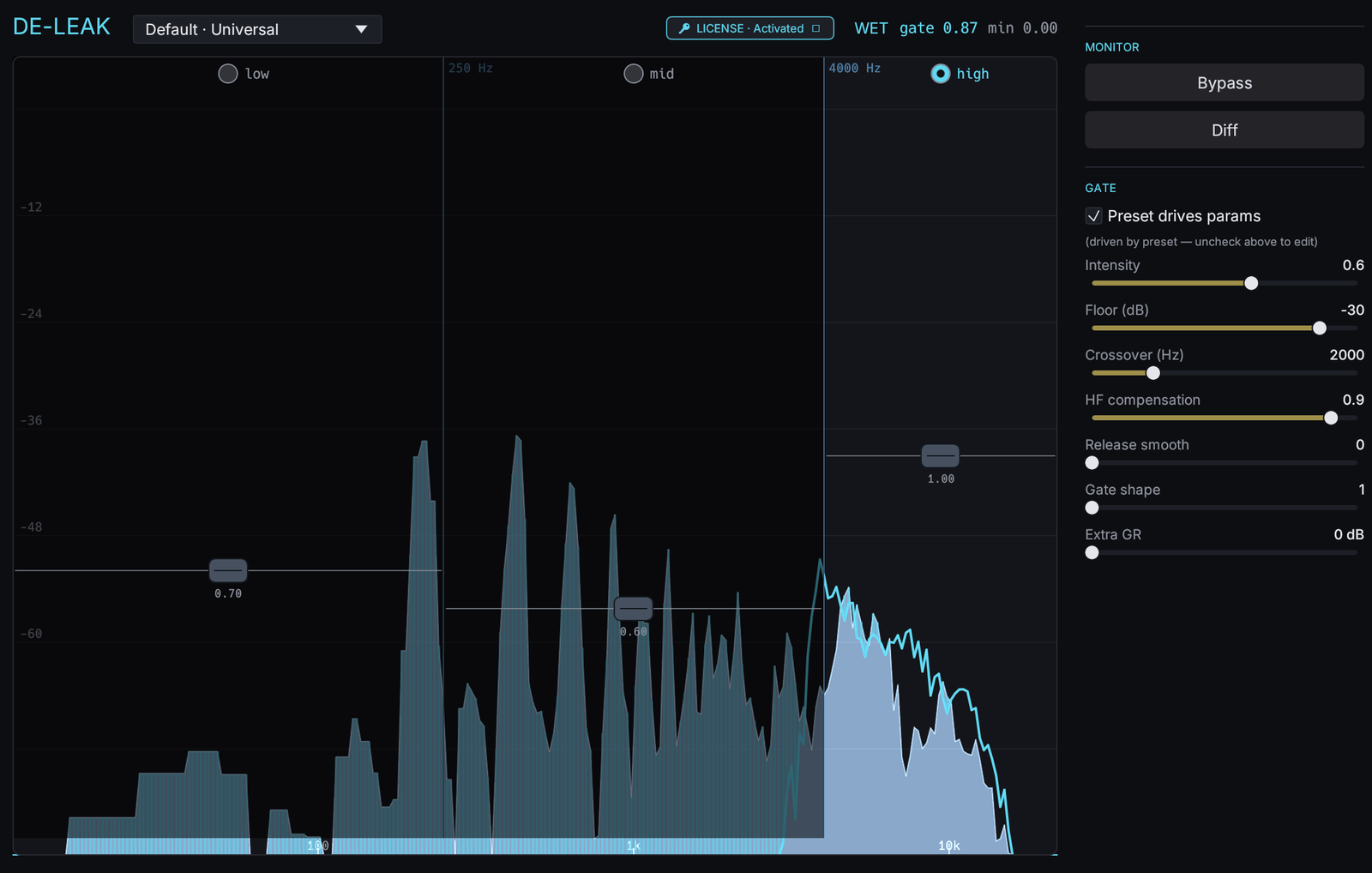
Task: Select the high band radio button
Action: click(x=941, y=74)
